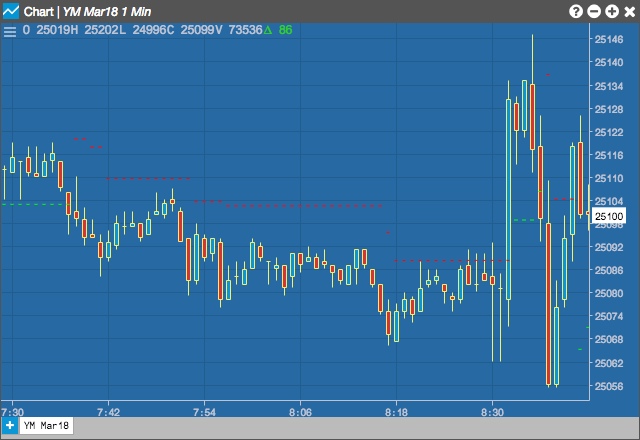Click the 8:18 time axis label
The image size is (640, 440).
tap(396, 412)
